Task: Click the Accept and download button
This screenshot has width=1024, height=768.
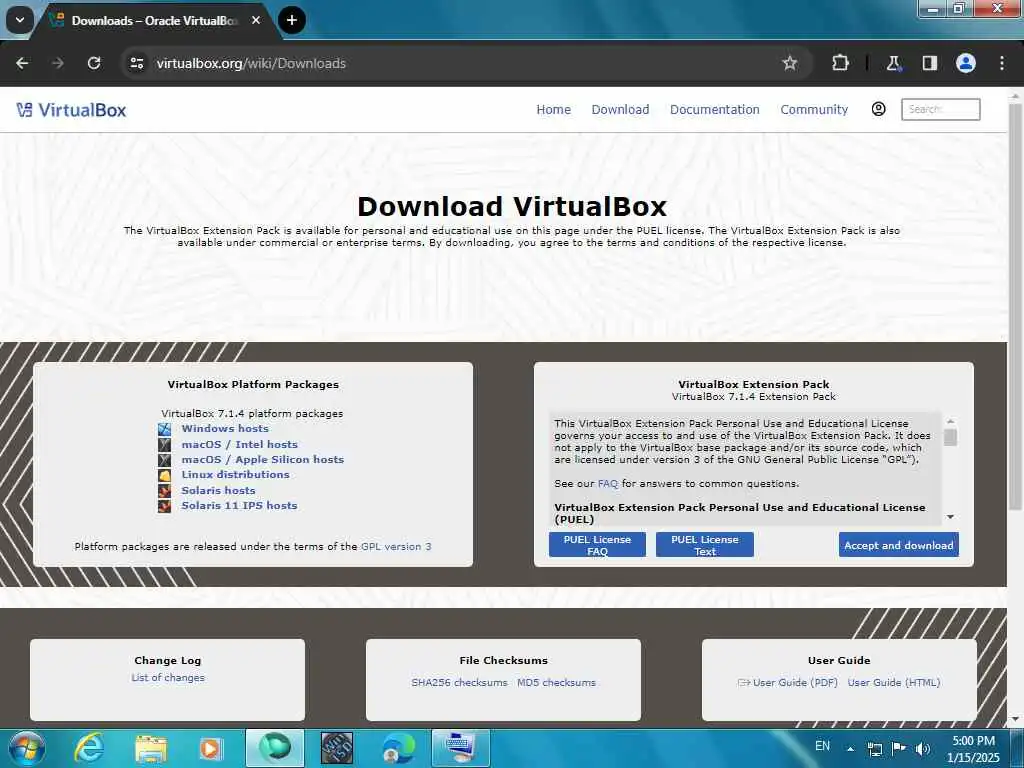Action: 899,545
